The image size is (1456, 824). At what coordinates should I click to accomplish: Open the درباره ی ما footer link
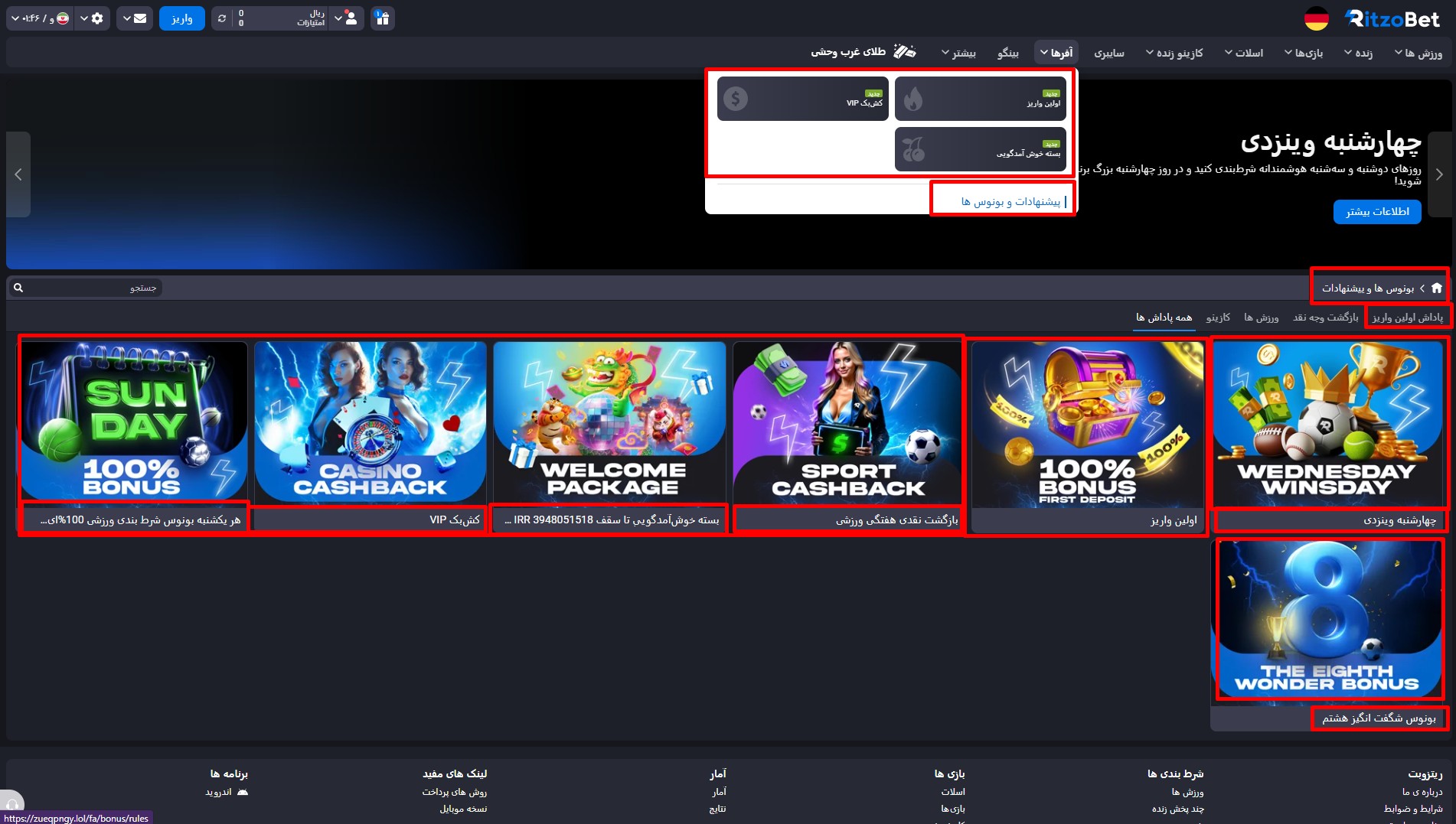pos(1422,792)
